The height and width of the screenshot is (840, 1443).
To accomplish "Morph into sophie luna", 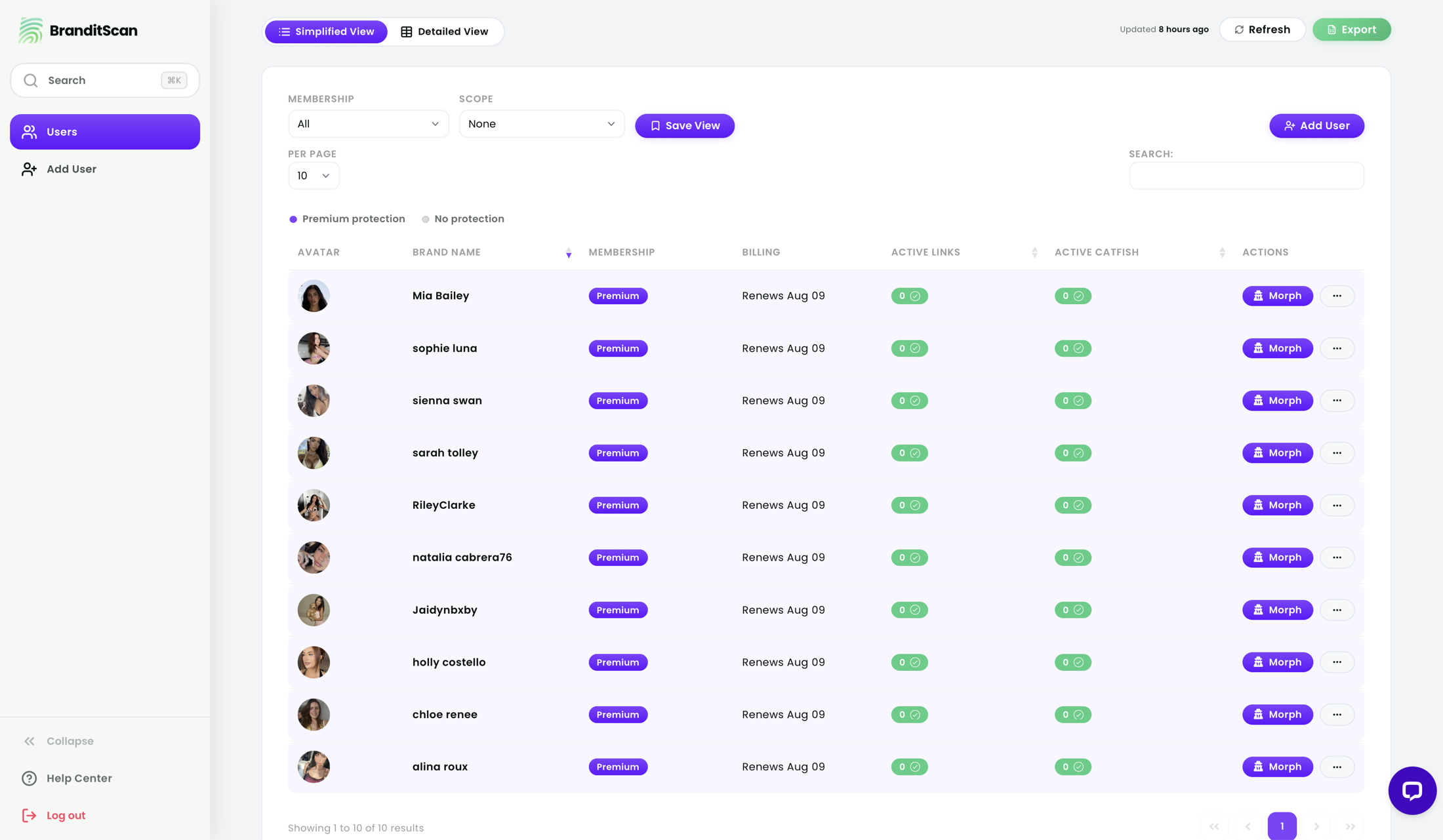I will point(1278,348).
